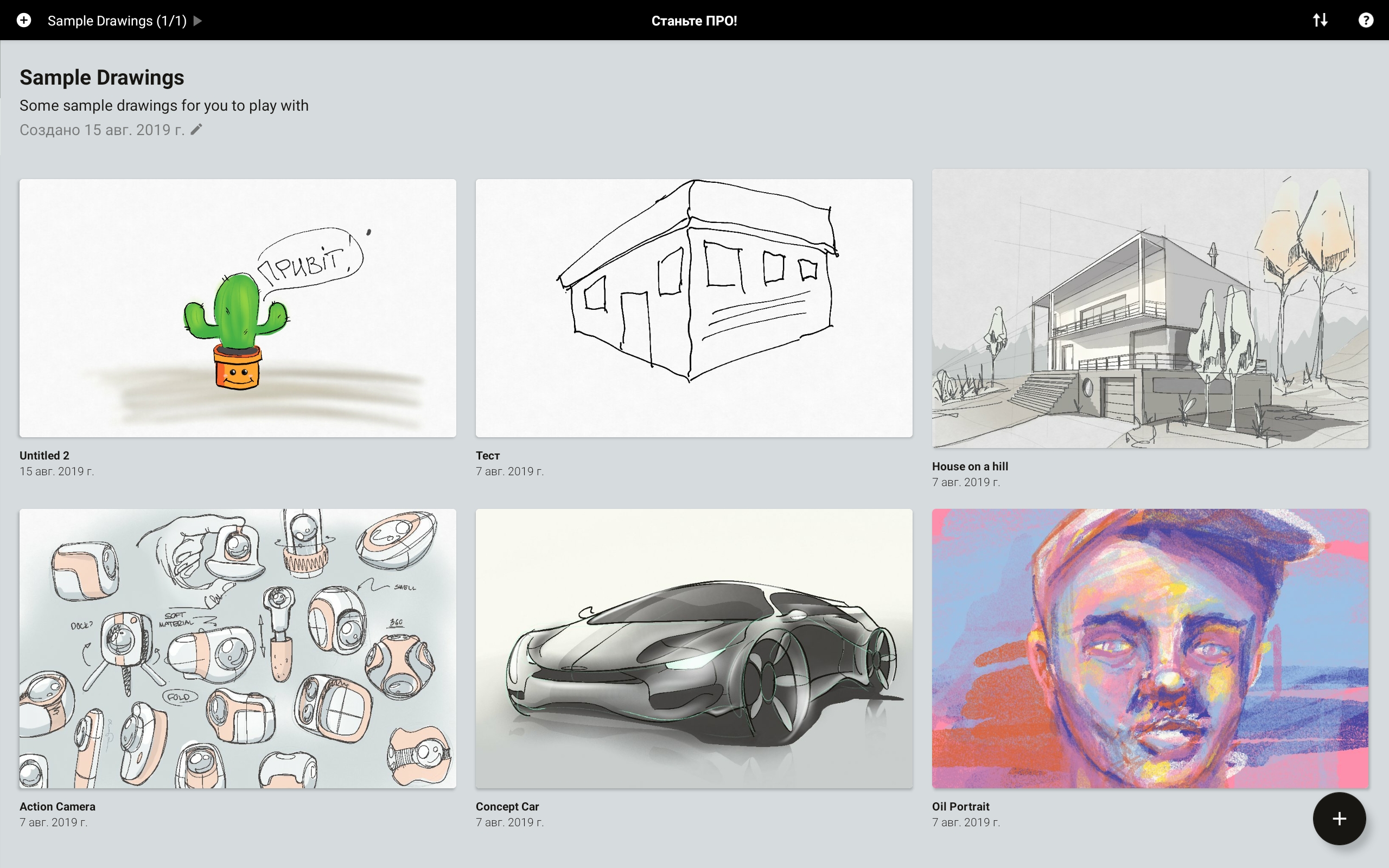Click the Sample Drawings heading text
The width and height of the screenshot is (1389, 868).
[101, 78]
